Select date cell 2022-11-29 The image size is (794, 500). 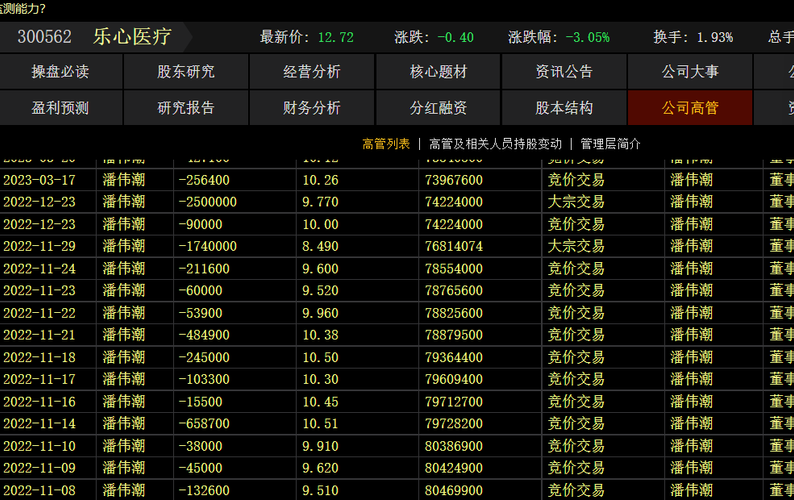(x=39, y=246)
